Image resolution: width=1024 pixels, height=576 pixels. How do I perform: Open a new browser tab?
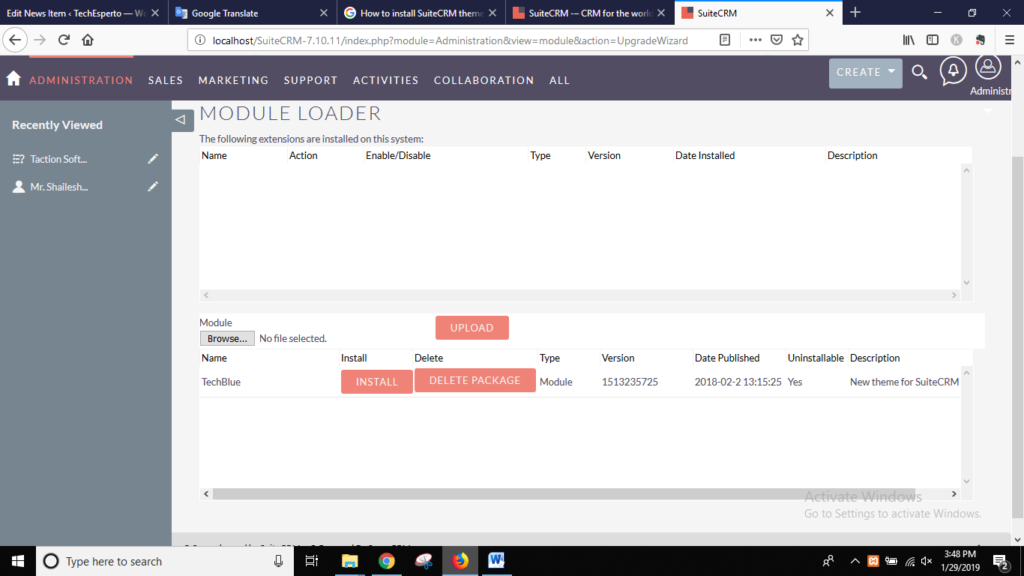point(855,12)
